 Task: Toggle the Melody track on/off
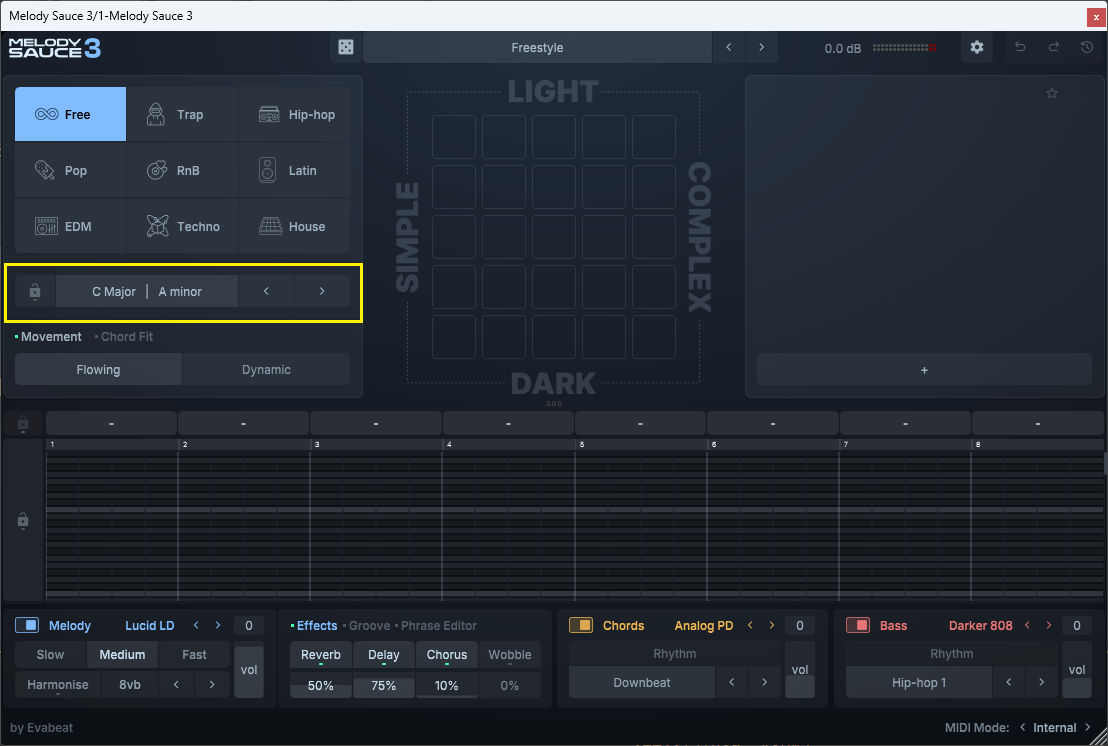[x=27, y=626]
